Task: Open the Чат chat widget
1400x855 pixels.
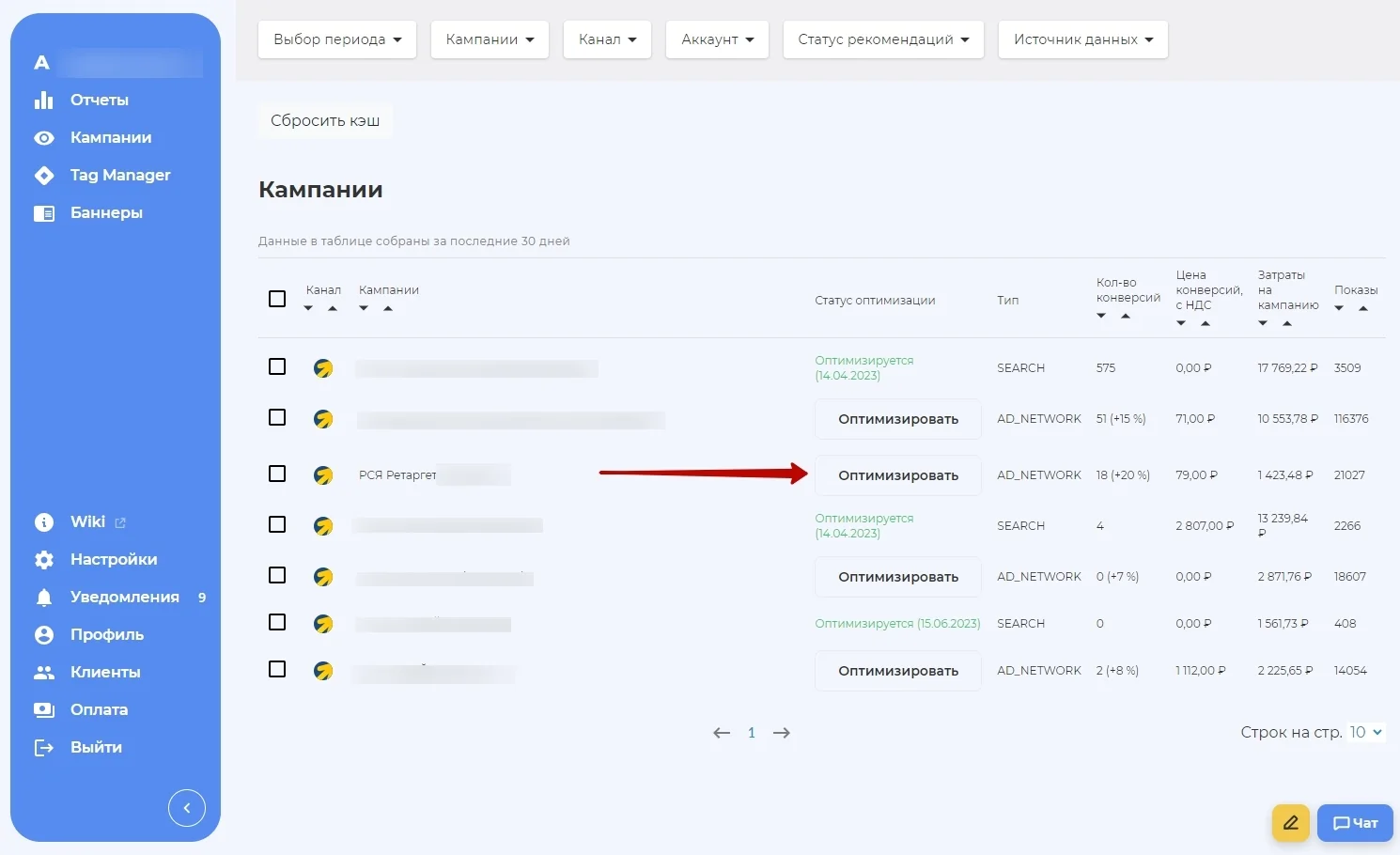Action: (x=1355, y=823)
